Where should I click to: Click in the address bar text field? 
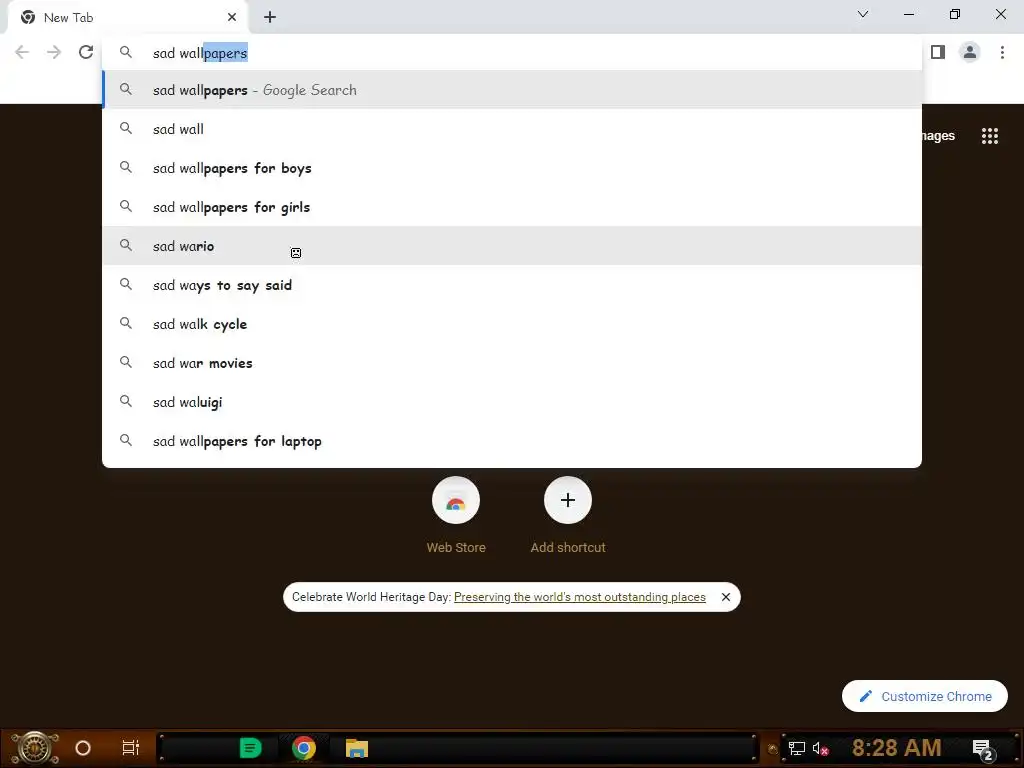pyautogui.click(x=512, y=53)
